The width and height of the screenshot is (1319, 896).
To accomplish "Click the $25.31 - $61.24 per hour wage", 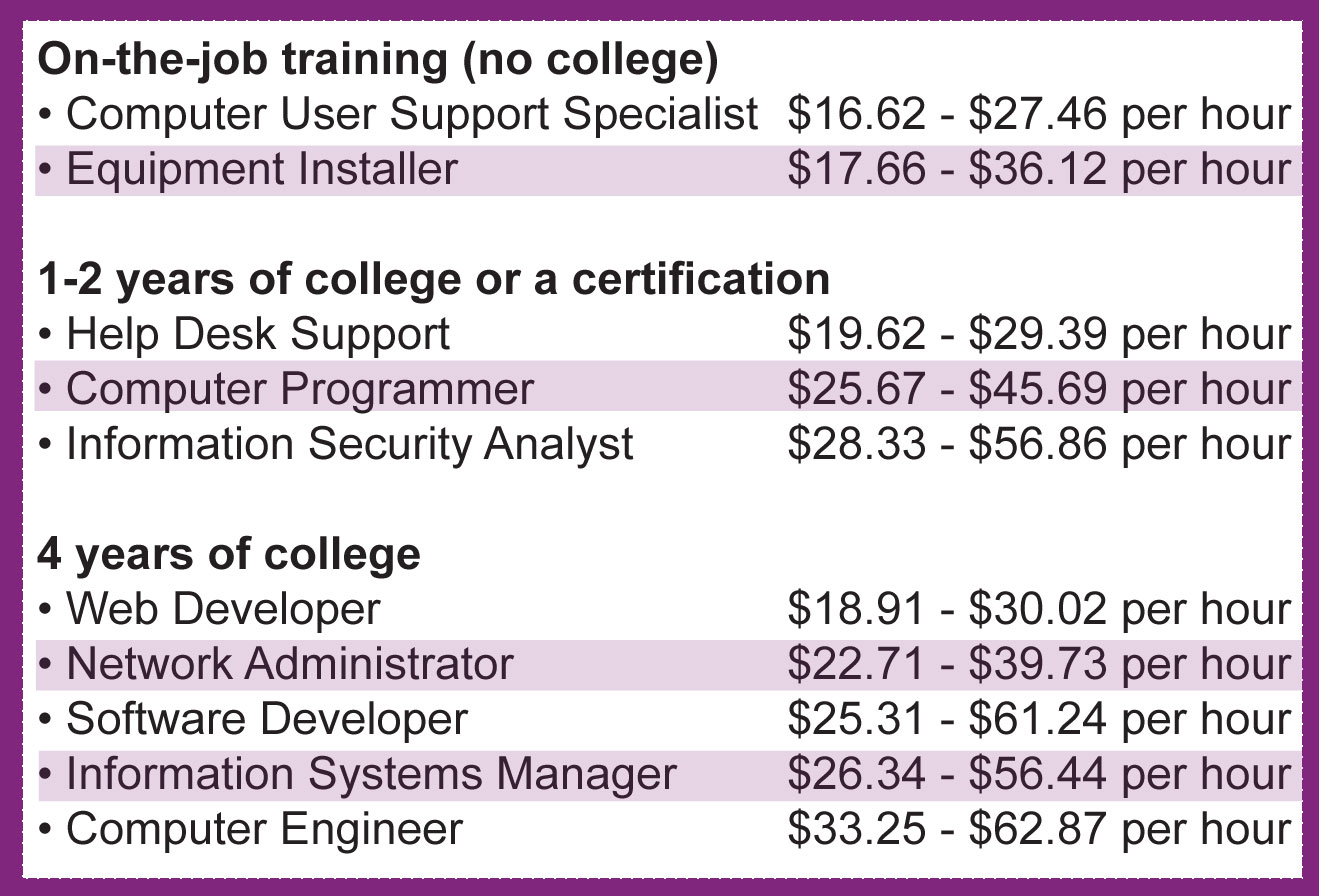I will coord(1040,719).
